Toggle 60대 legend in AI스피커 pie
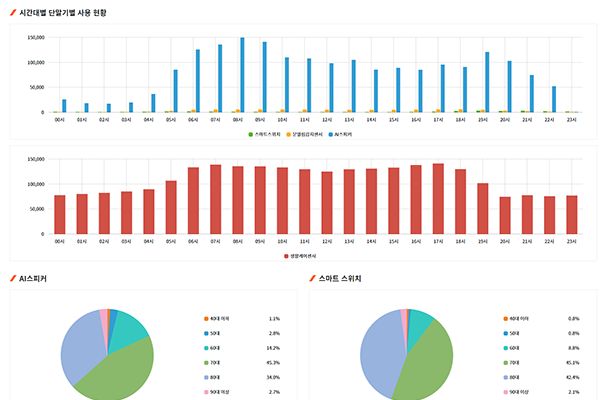Image resolution: width=600 pixels, height=400 pixels. point(212,348)
